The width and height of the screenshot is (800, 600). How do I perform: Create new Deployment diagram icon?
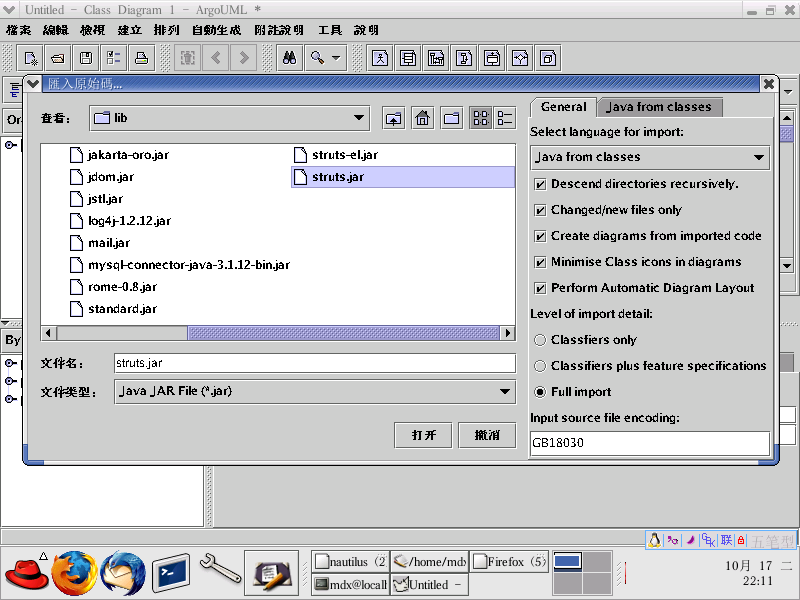[x=548, y=58]
